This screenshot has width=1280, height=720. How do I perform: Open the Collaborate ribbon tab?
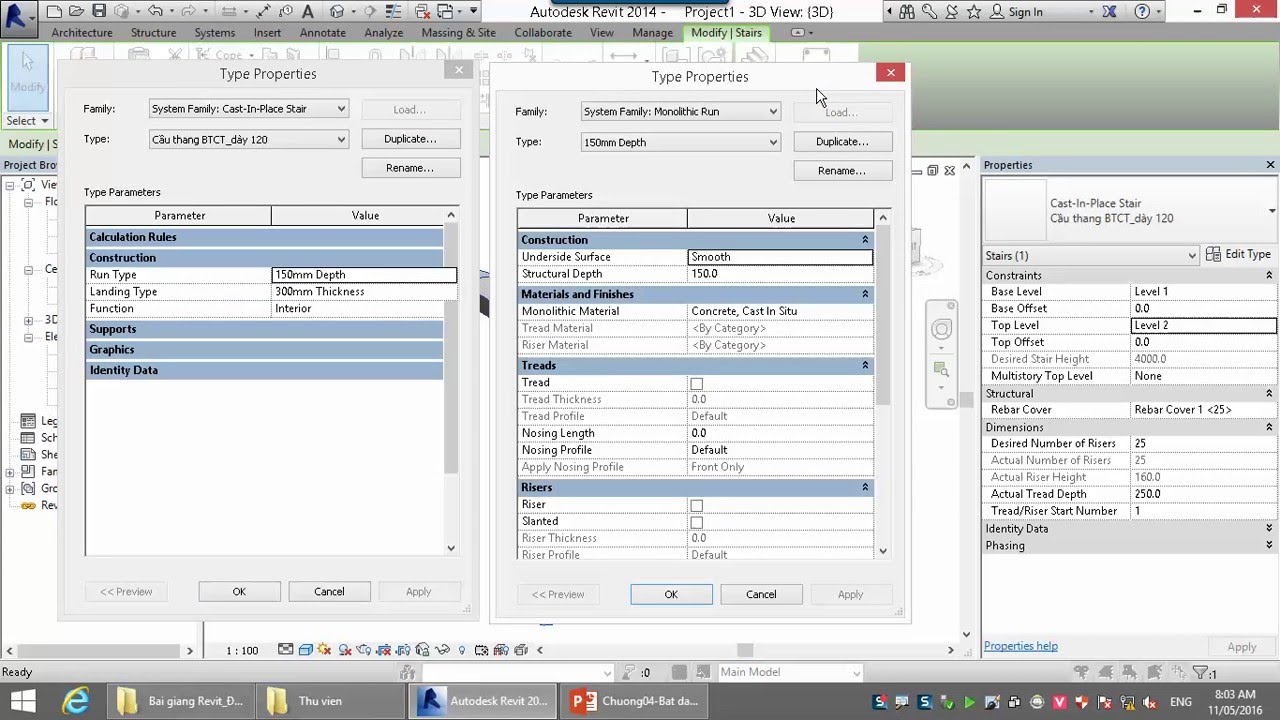543,32
